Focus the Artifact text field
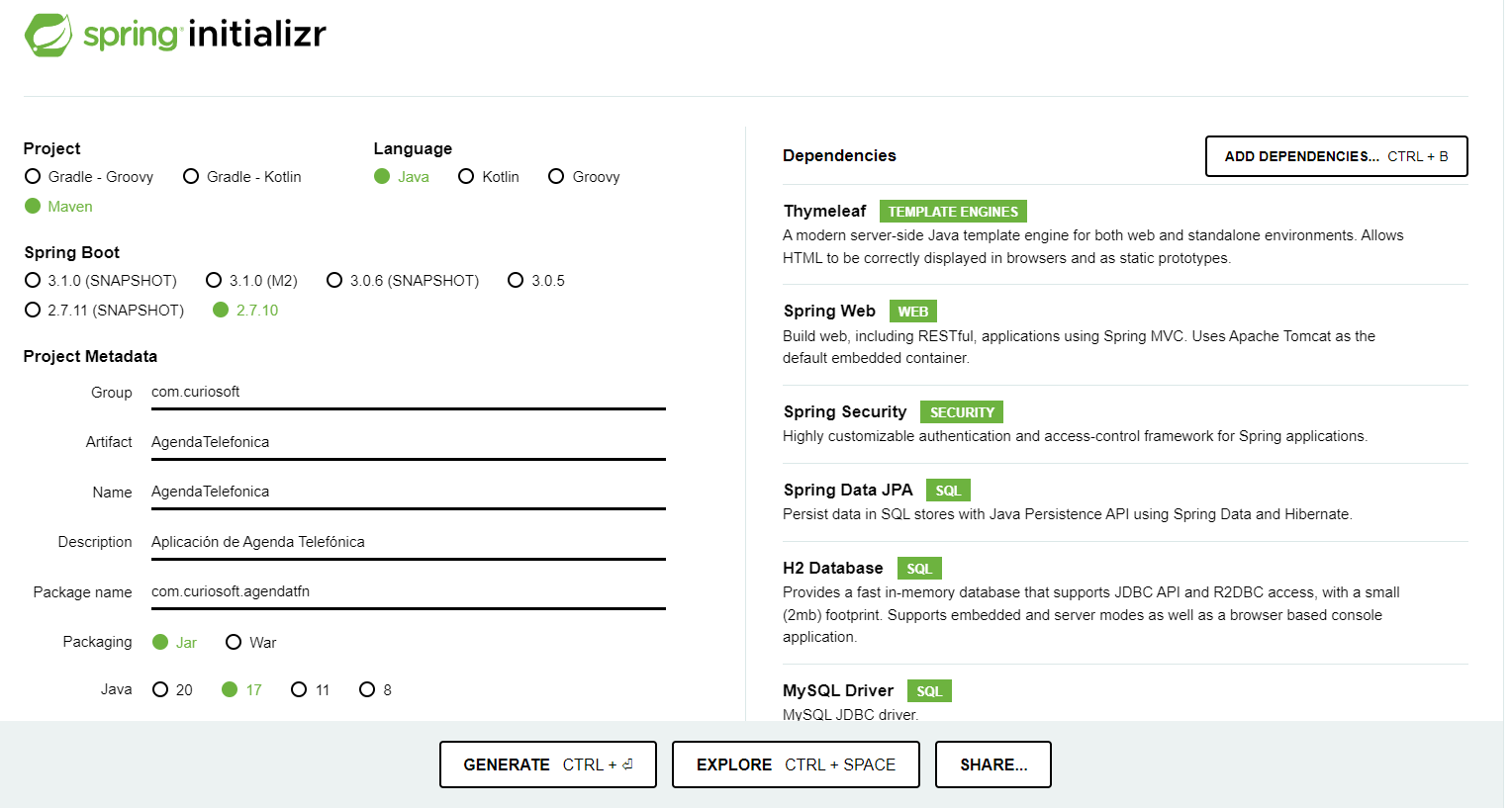This screenshot has height=808, width=1512. 408,442
